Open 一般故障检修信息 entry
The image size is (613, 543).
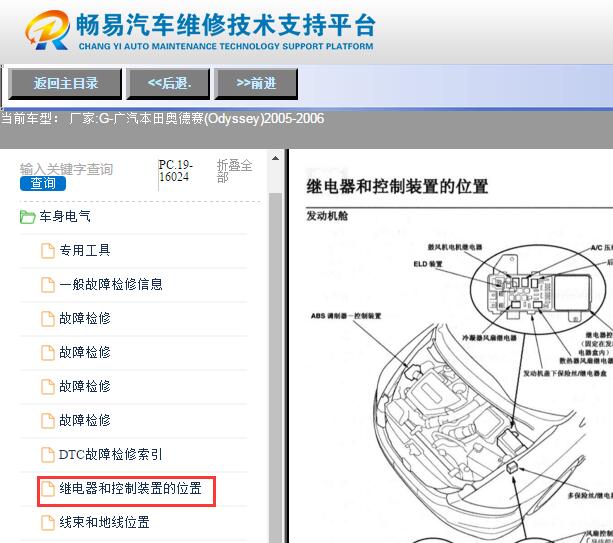point(111,284)
